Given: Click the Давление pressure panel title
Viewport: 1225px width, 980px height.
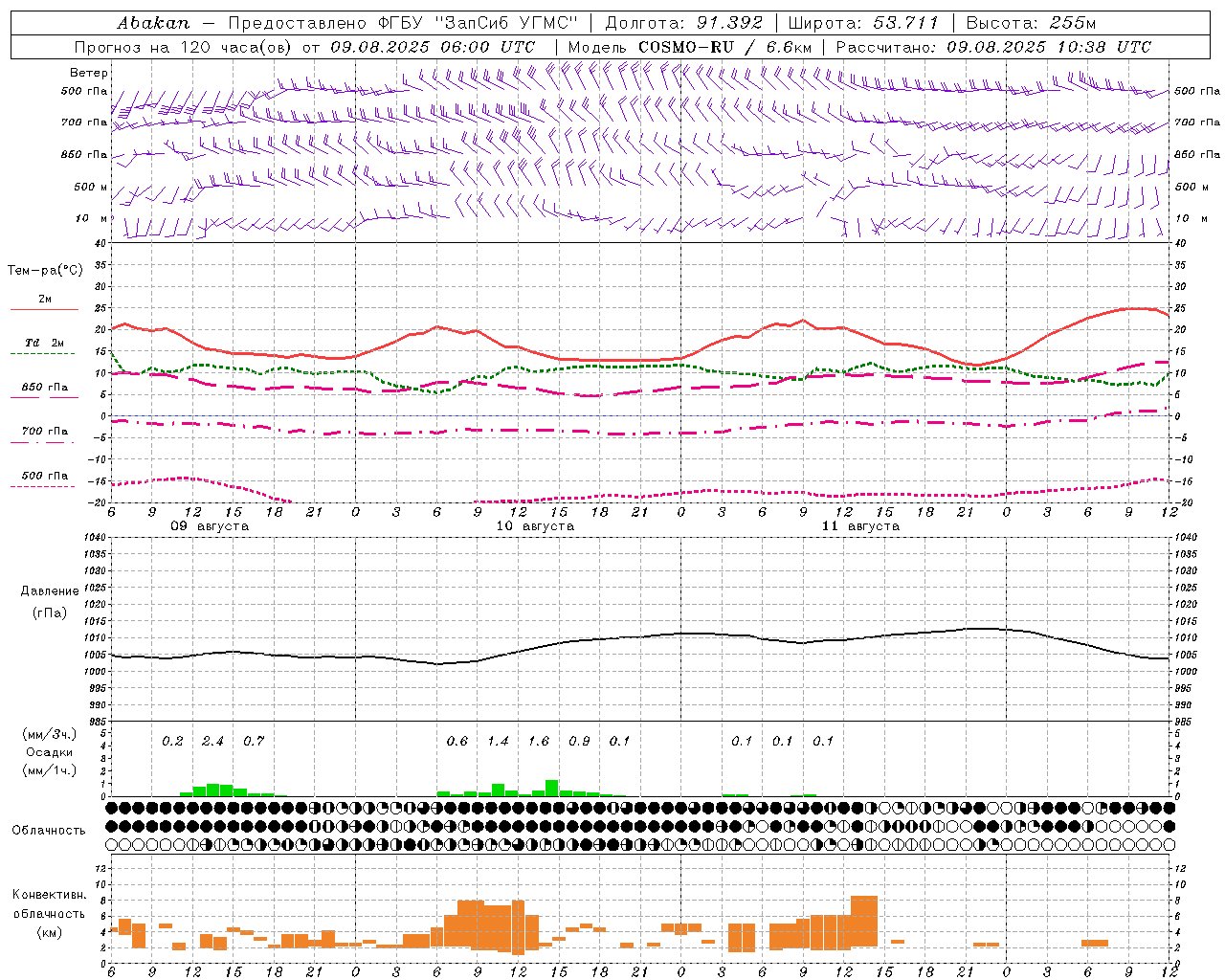Looking at the screenshot, I should click(50, 591).
